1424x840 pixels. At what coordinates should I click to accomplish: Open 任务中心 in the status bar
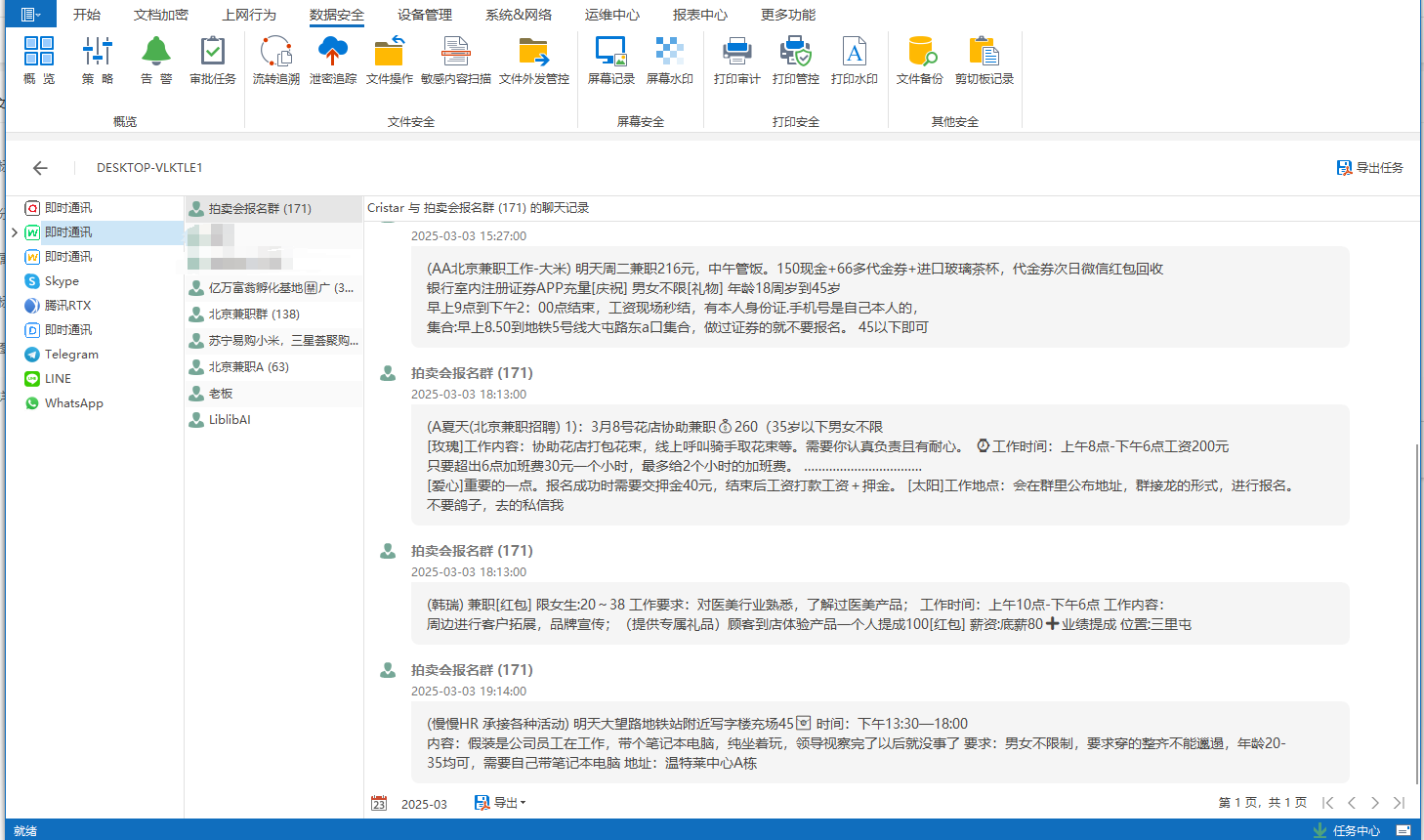1347,830
